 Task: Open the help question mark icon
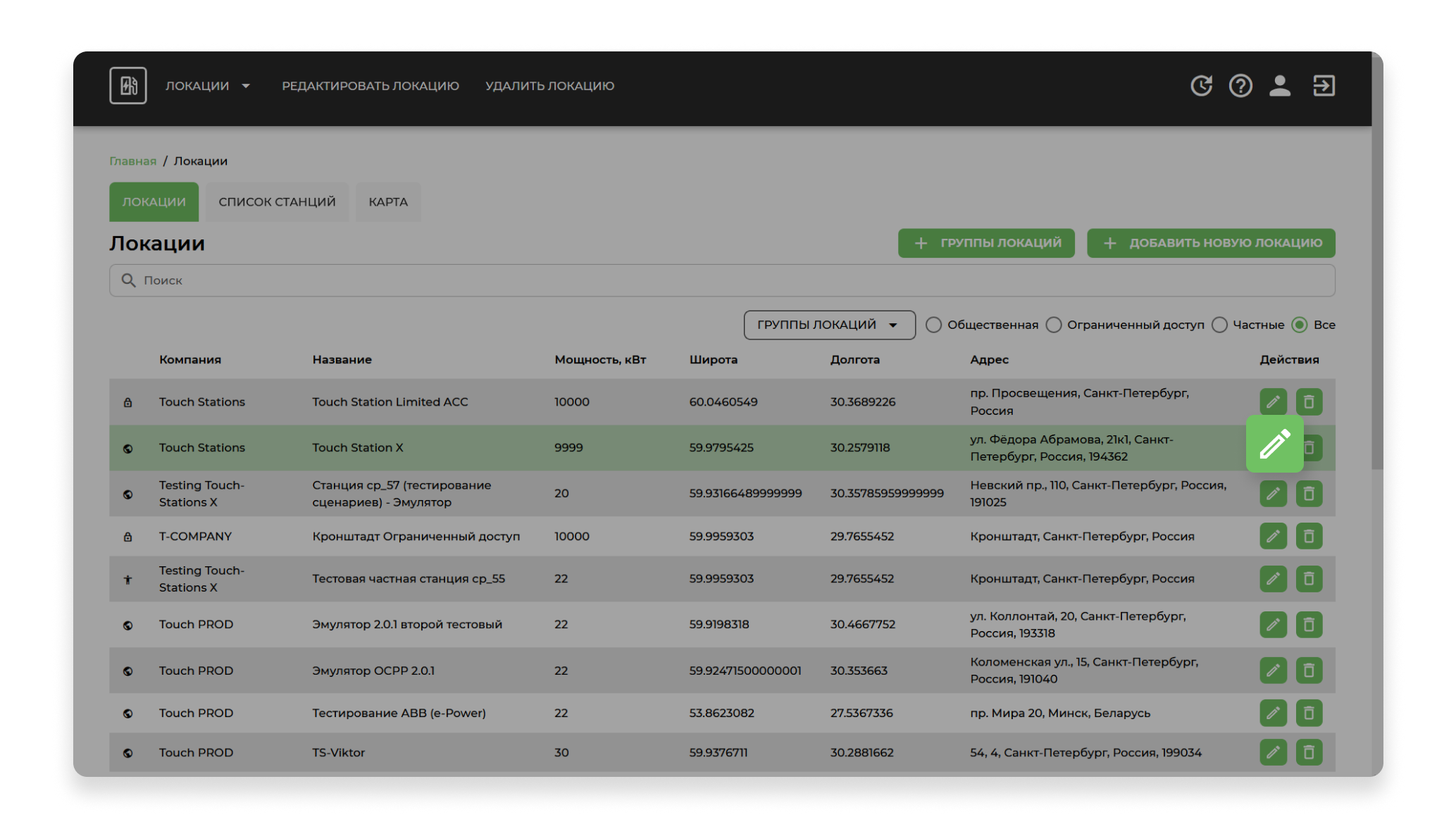point(1240,85)
